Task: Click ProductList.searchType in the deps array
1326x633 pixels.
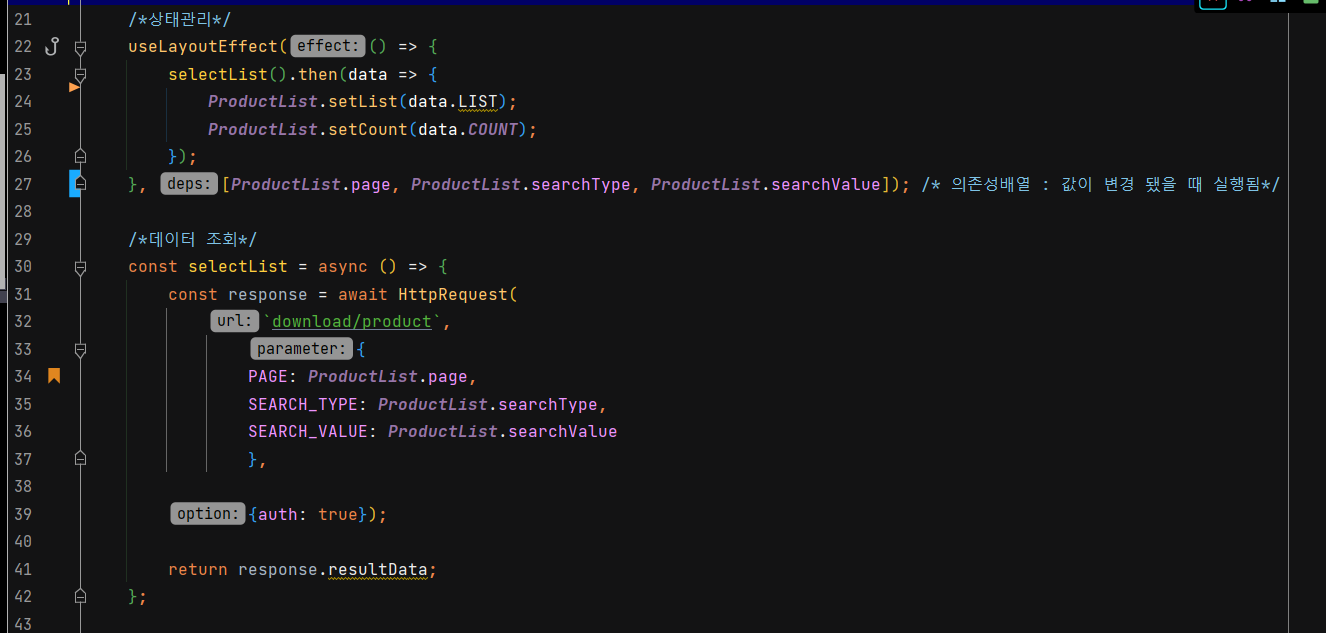Action: tap(521, 184)
